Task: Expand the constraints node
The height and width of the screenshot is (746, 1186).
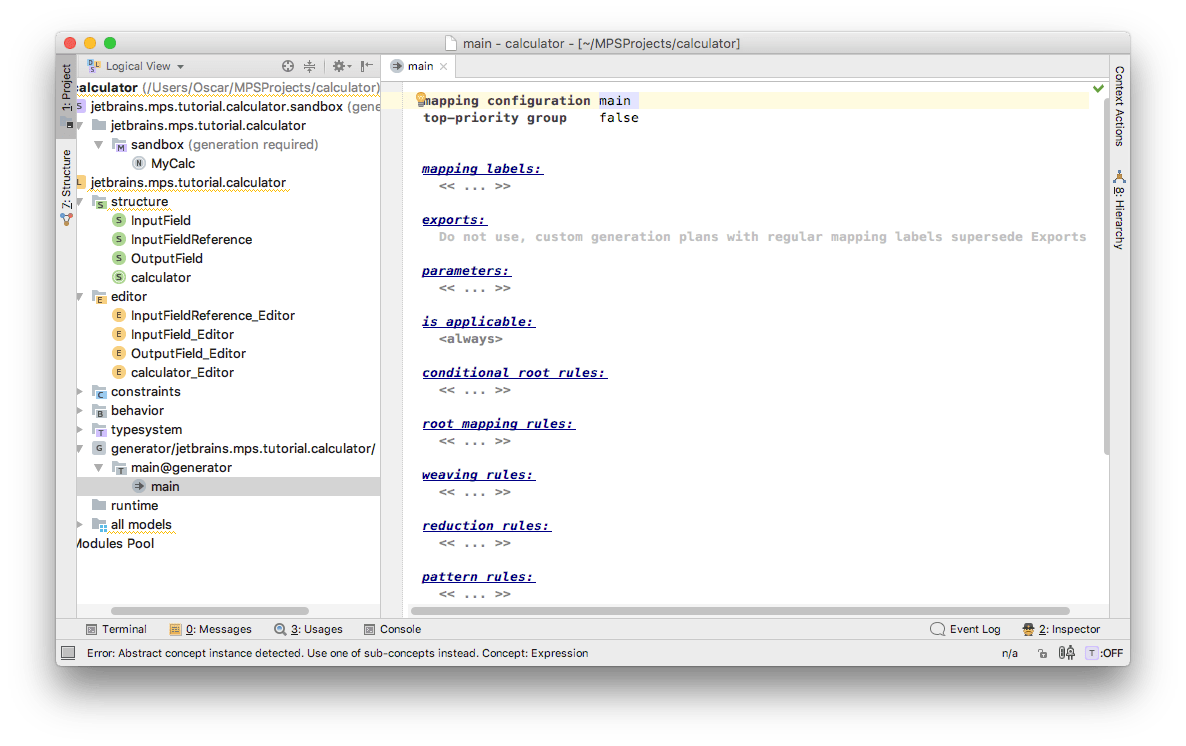Action: coord(82,392)
